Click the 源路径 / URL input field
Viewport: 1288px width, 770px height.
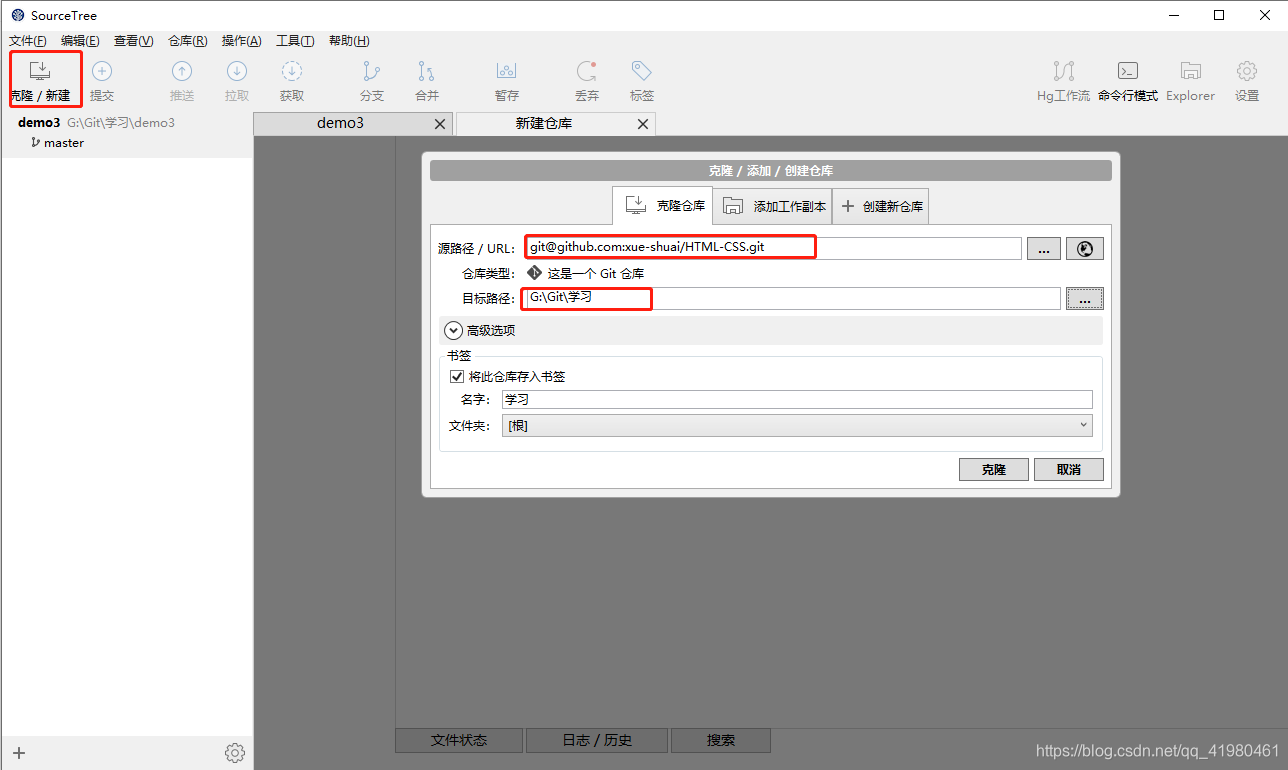point(774,248)
